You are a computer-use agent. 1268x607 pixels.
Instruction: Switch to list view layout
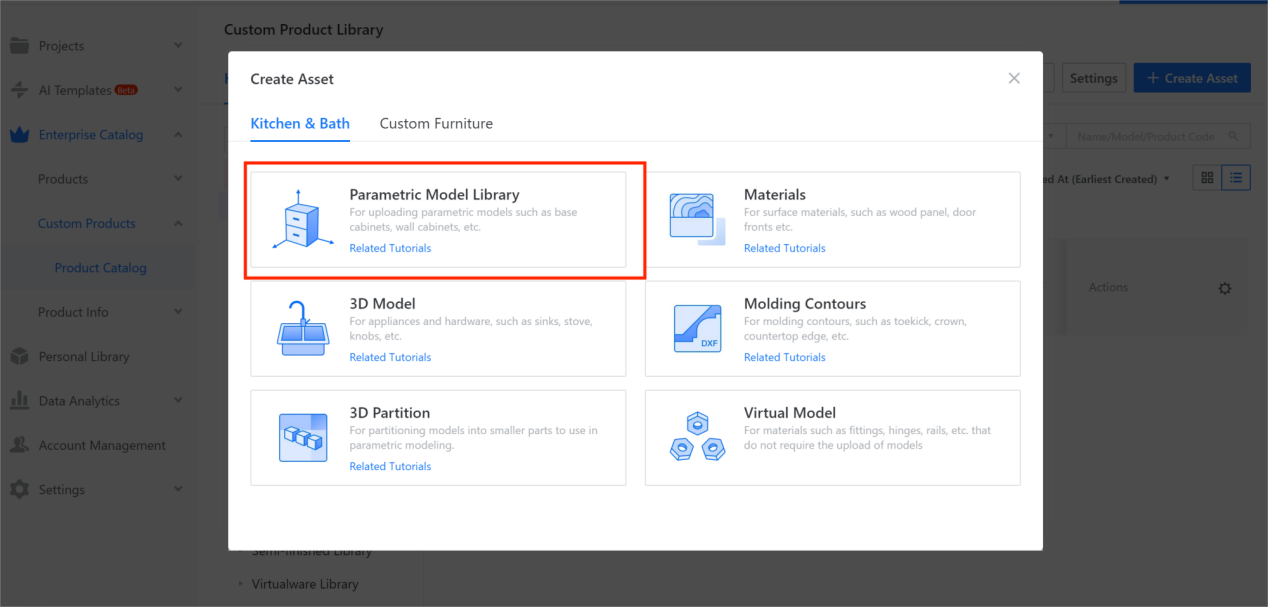coord(1236,178)
